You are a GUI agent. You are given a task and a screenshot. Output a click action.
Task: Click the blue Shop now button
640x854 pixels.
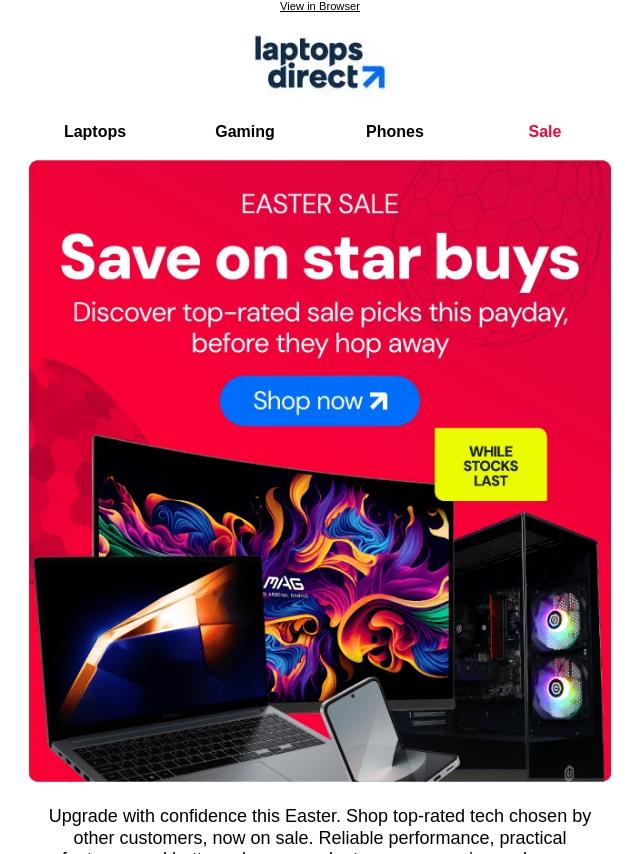[x=320, y=401]
